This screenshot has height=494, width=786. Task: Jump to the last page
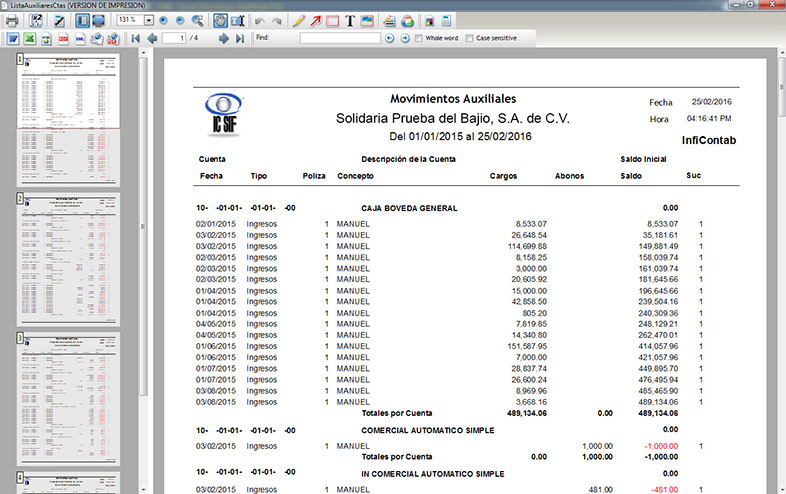[239, 38]
